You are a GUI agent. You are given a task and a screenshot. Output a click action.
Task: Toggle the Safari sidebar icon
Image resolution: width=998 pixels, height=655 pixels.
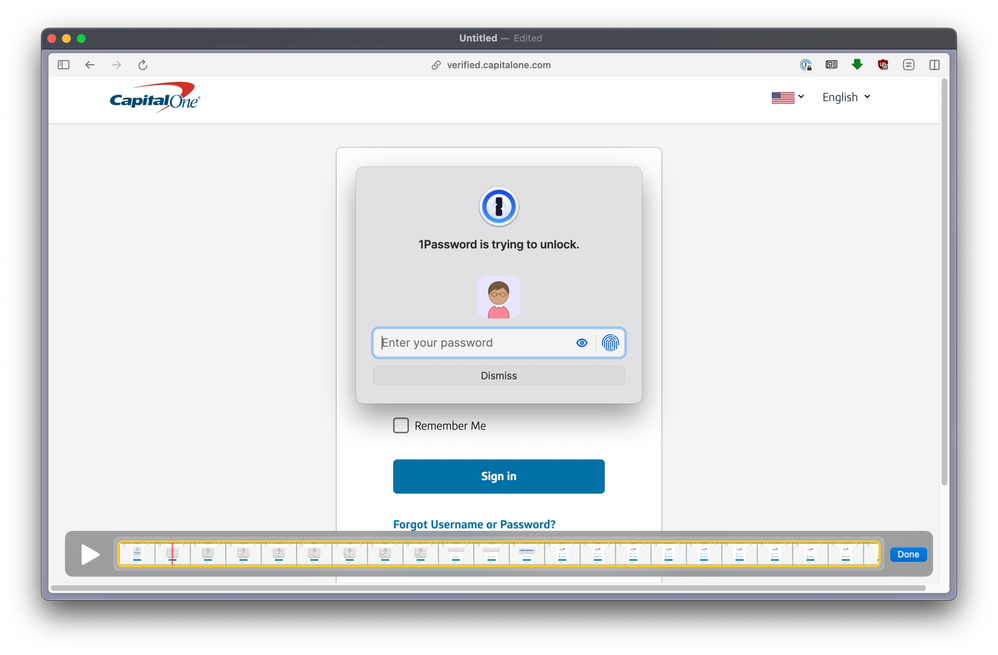[64, 65]
